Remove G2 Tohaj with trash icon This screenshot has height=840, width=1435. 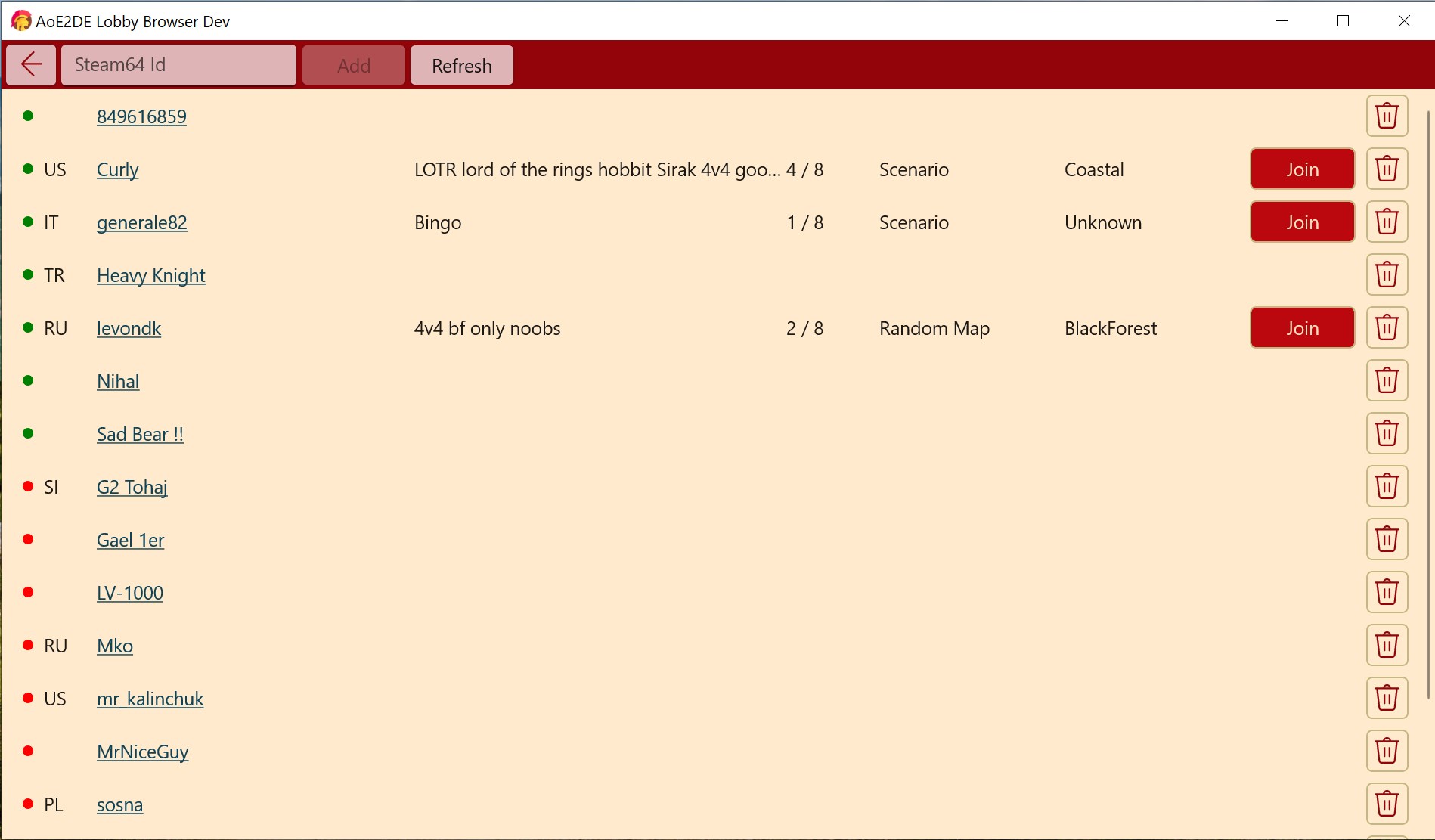tap(1387, 486)
